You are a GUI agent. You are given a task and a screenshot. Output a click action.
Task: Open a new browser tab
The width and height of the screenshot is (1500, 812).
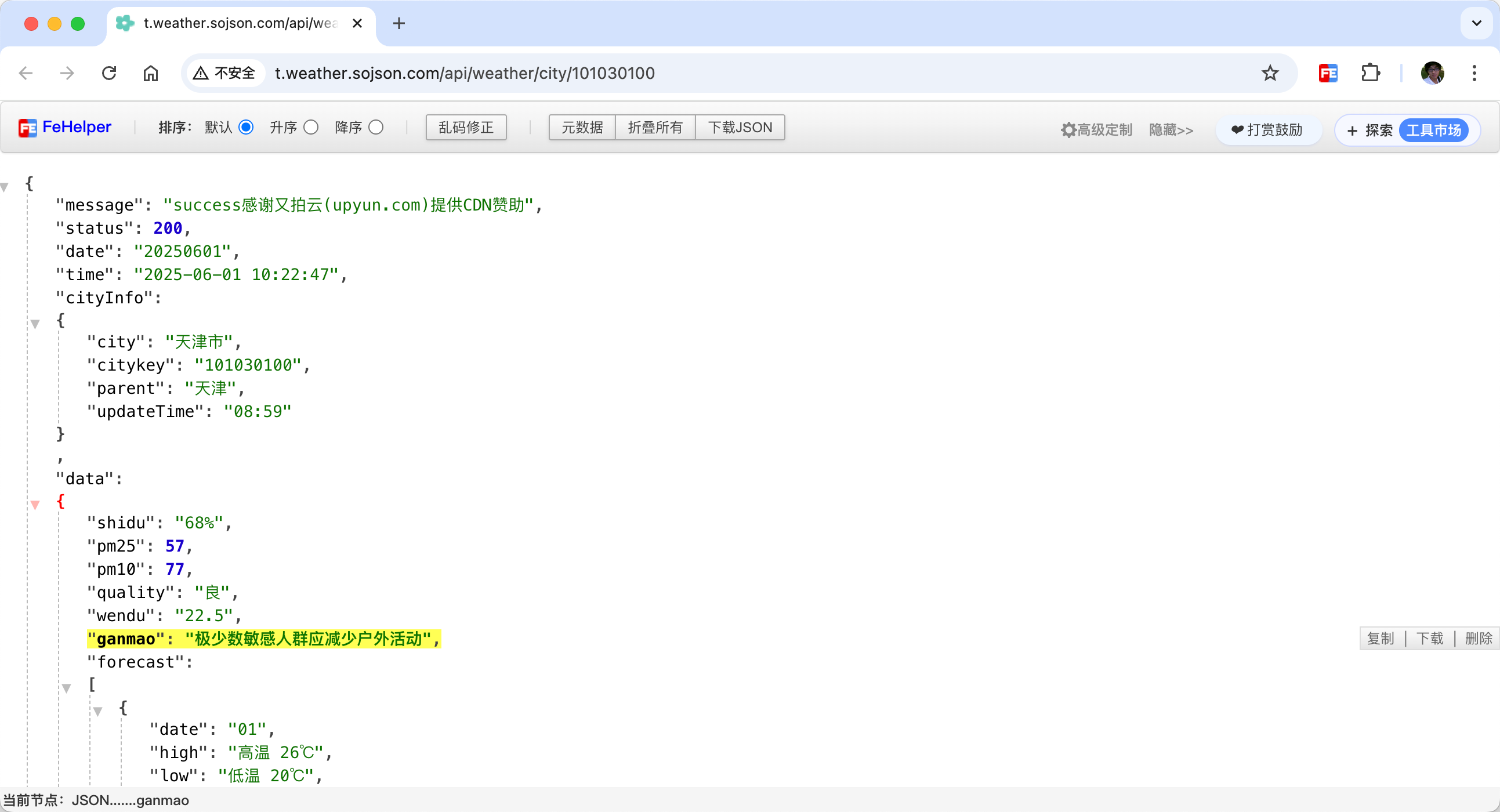pyautogui.click(x=399, y=23)
